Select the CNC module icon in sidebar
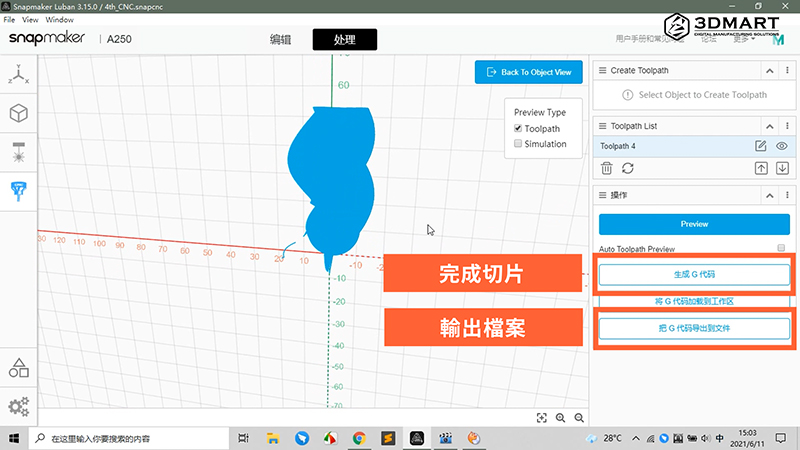This screenshot has height=450, width=800. pos(19,191)
